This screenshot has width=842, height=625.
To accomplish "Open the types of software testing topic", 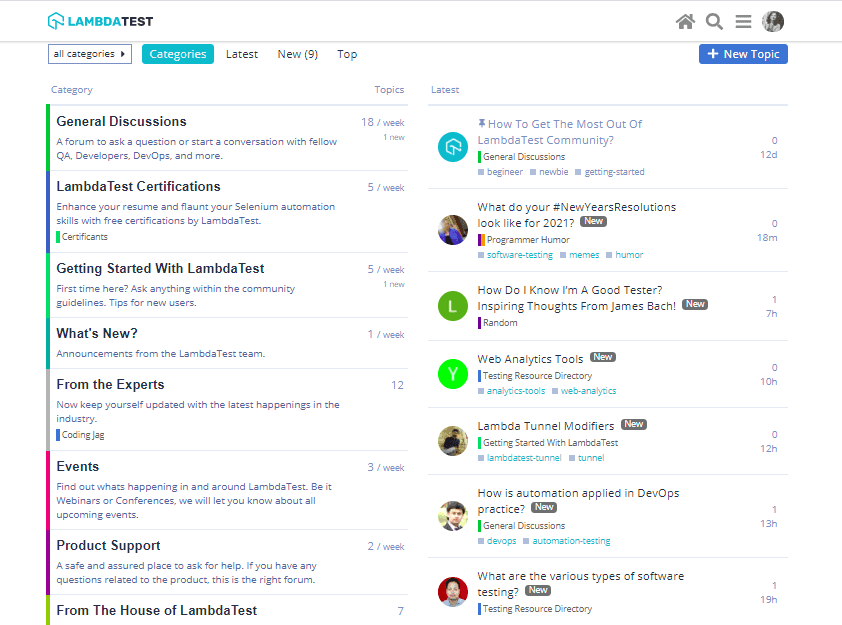I will 580,584.
